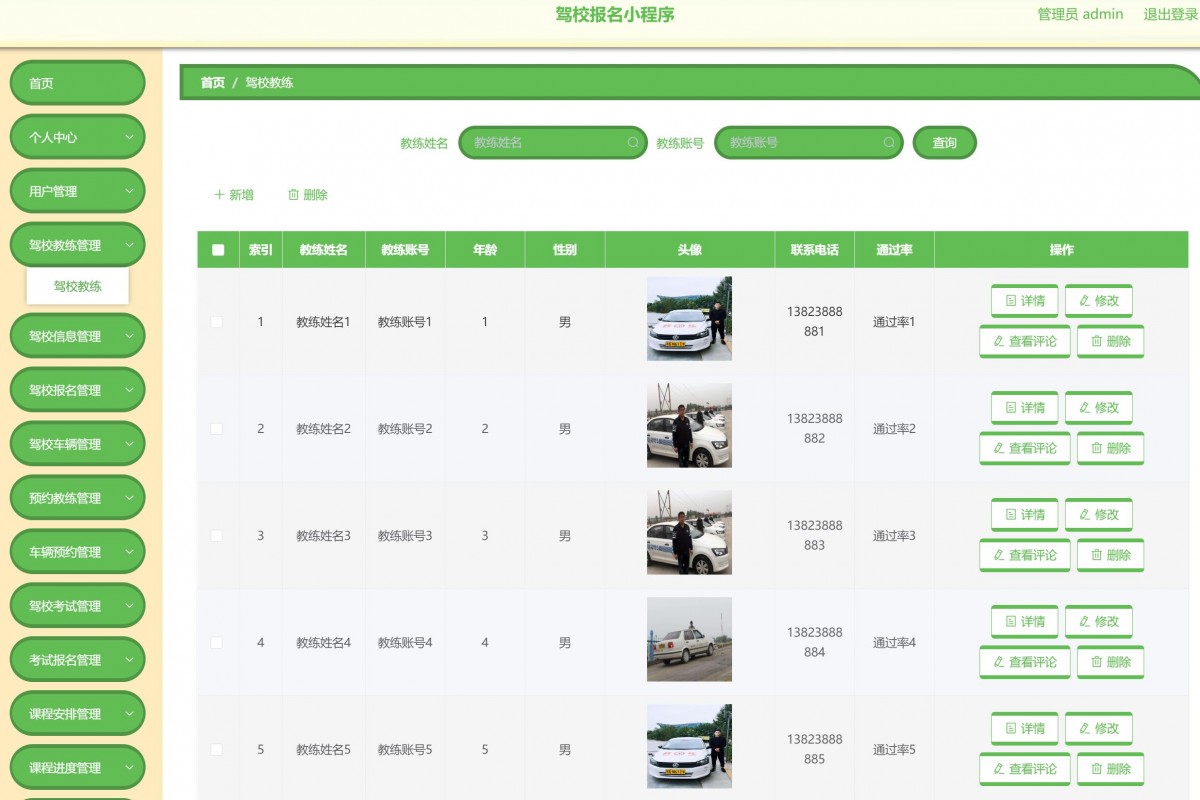Viewport: 1200px width, 800px height.
Task: Click the detail icon on 详情 for 教练姓名2
Action: point(1011,407)
